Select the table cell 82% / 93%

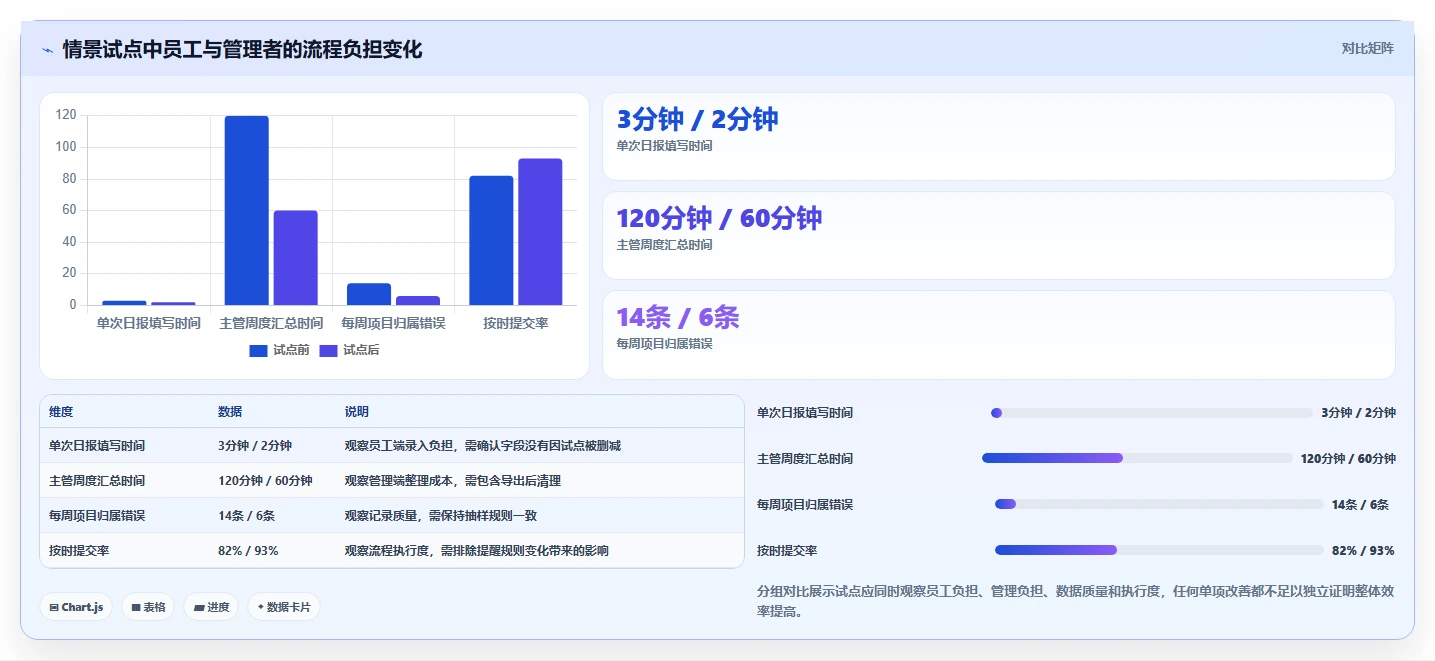point(248,551)
